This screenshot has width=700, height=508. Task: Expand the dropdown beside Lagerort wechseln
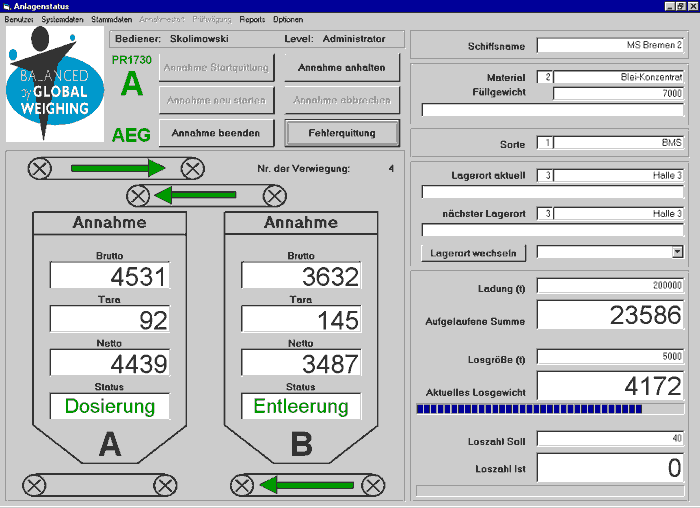coord(677,253)
